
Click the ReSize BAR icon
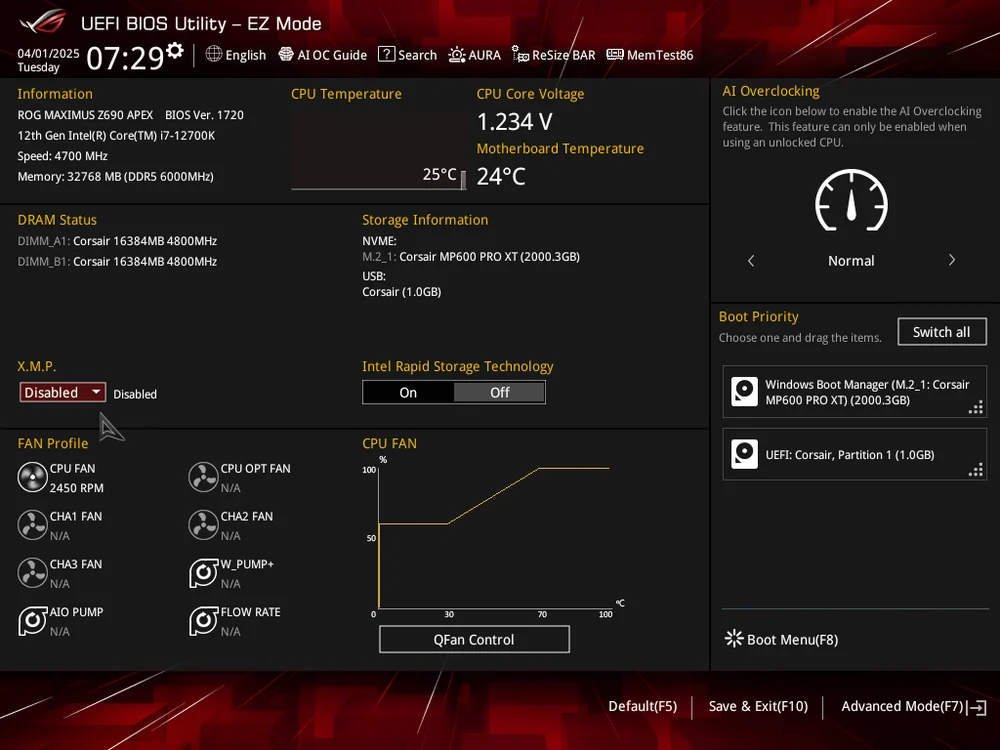(520, 55)
